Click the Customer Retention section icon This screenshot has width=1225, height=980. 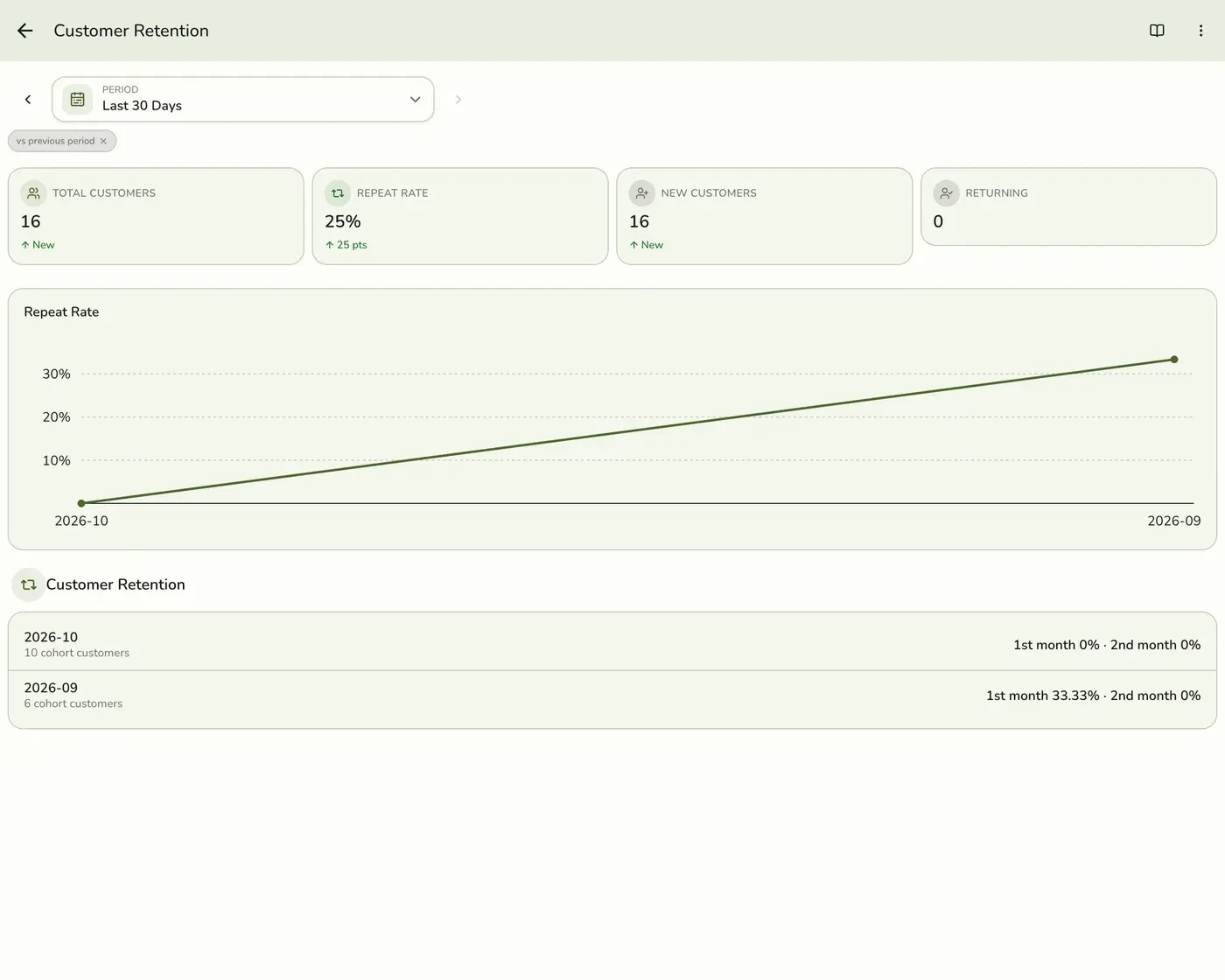click(x=28, y=584)
